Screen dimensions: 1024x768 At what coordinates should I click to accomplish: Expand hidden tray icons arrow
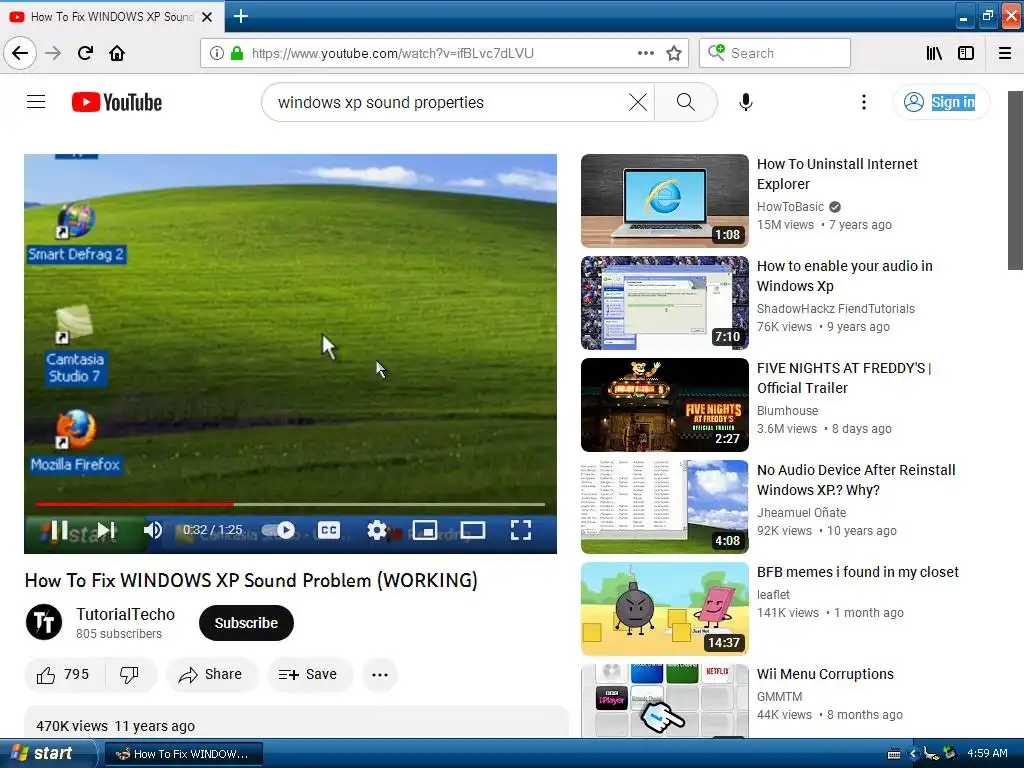(x=913, y=754)
